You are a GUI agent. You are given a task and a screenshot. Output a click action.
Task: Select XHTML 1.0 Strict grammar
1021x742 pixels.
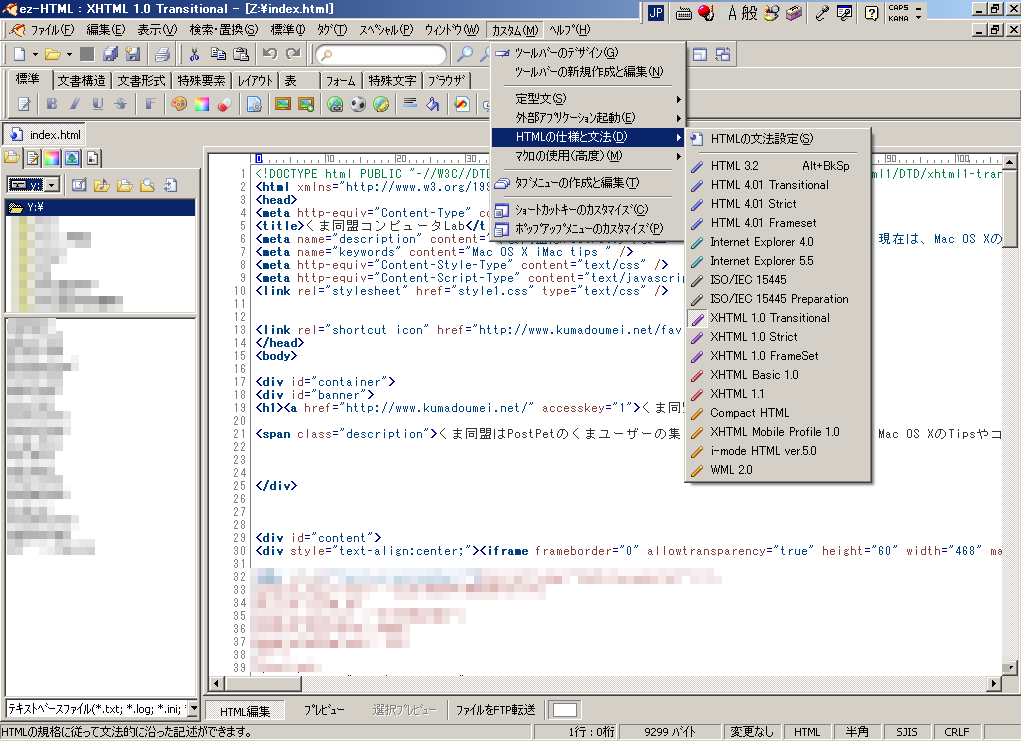pyautogui.click(x=778, y=337)
